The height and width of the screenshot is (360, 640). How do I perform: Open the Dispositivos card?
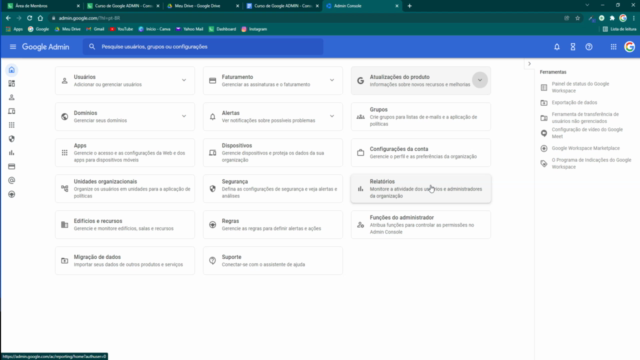tap(273, 153)
